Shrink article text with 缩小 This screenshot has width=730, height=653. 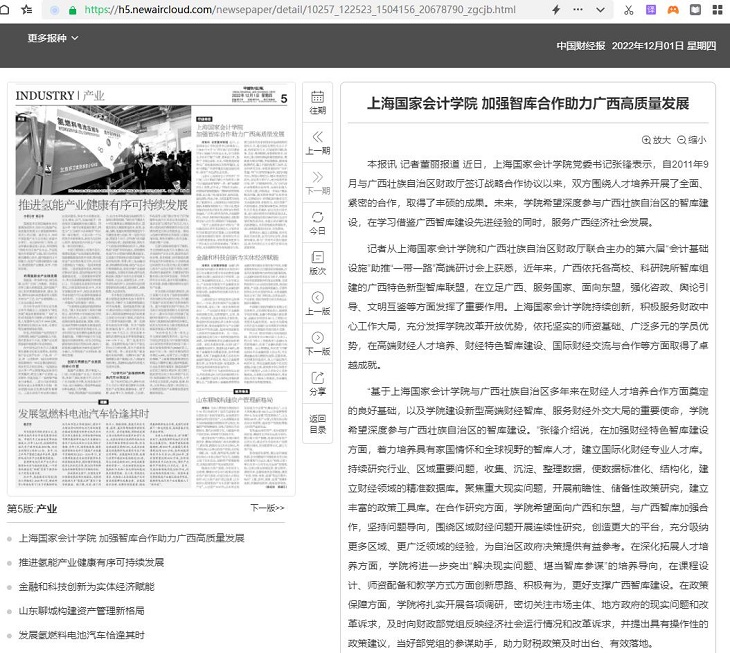point(691,140)
